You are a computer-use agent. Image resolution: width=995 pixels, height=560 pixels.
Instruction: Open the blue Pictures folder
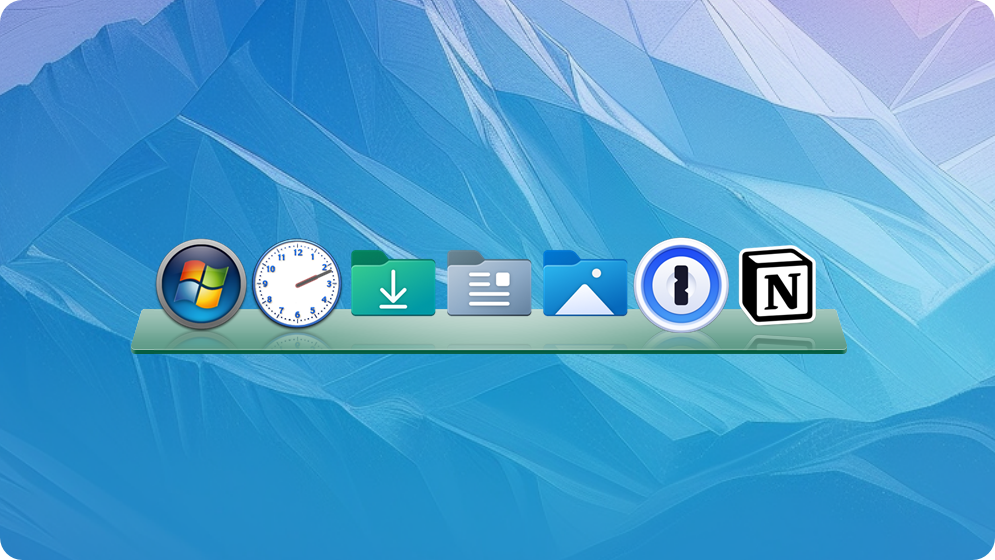[x=584, y=283]
